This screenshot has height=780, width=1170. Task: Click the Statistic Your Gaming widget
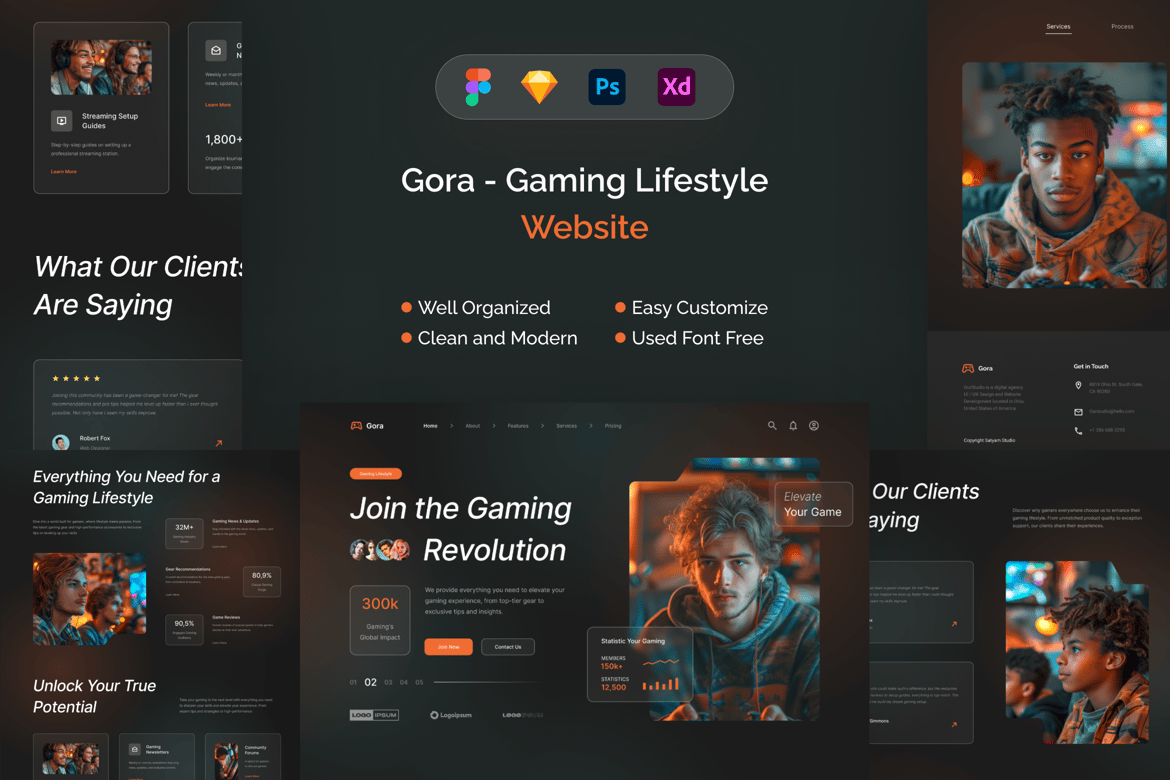click(640, 664)
